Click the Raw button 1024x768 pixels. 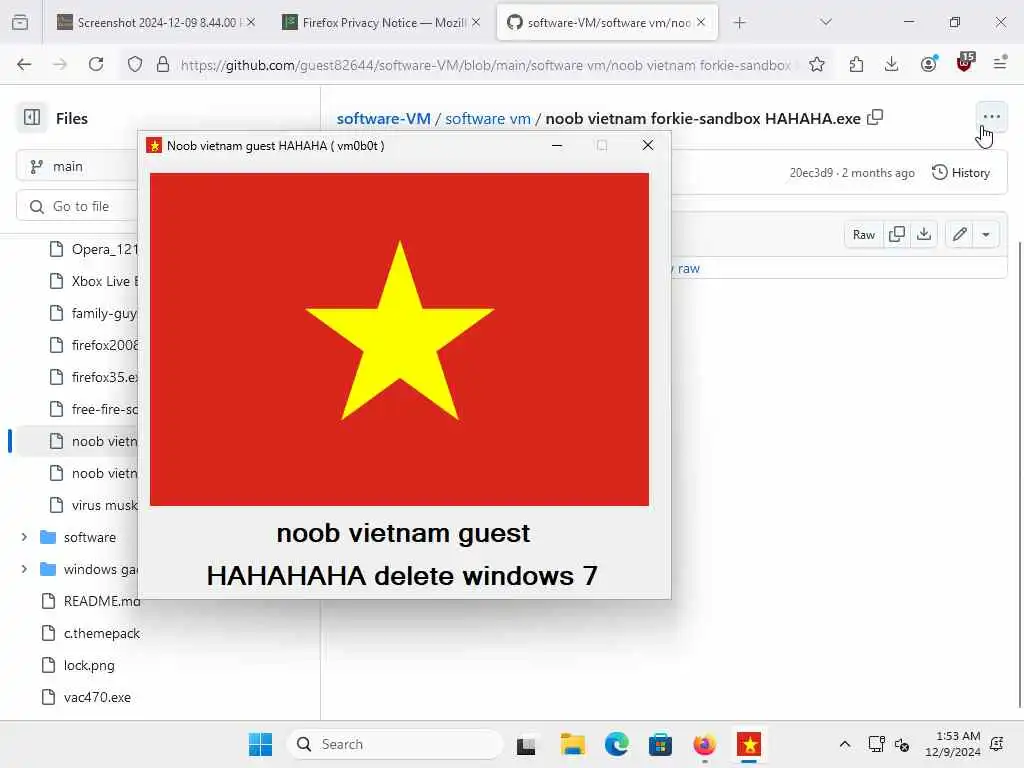point(863,234)
